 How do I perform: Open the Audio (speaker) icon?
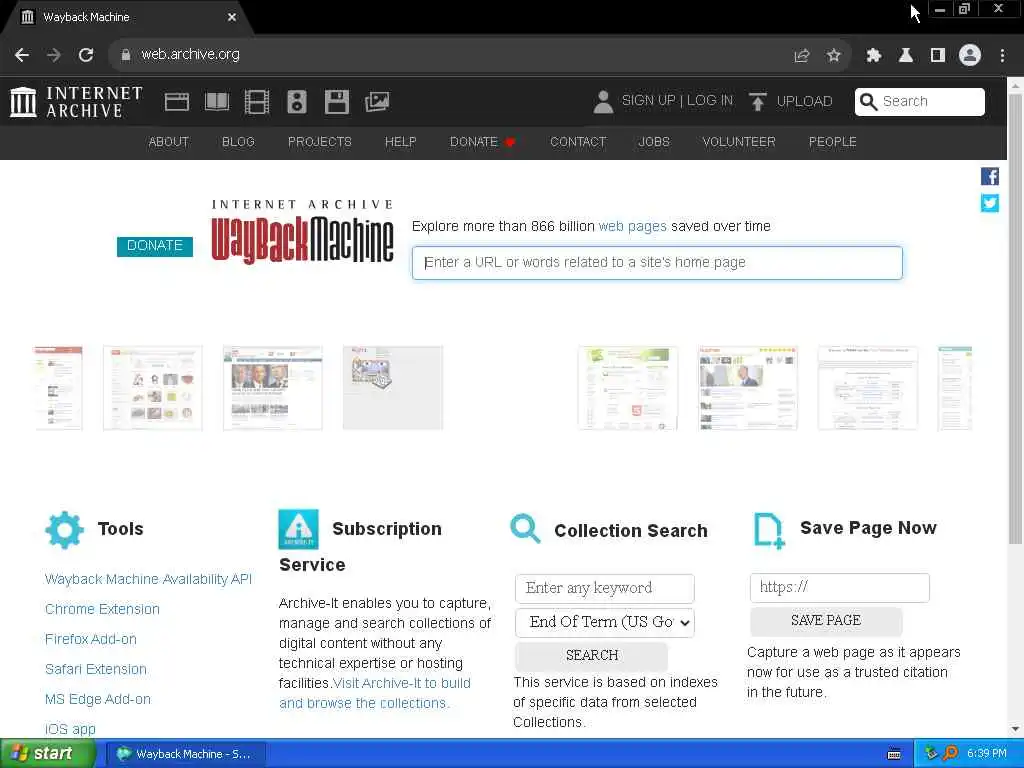click(296, 102)
